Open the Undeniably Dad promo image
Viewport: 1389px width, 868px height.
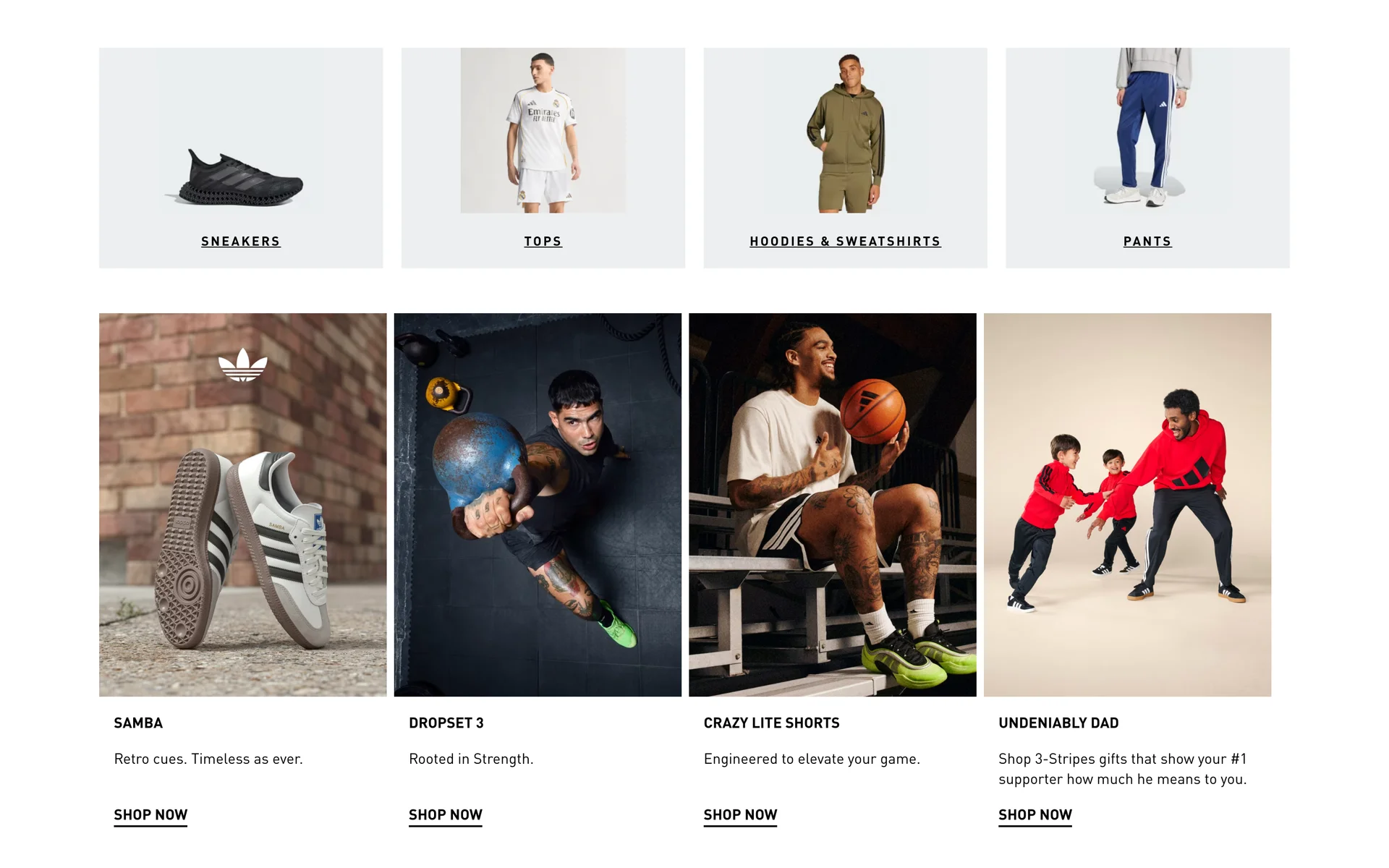(1127, 505)
